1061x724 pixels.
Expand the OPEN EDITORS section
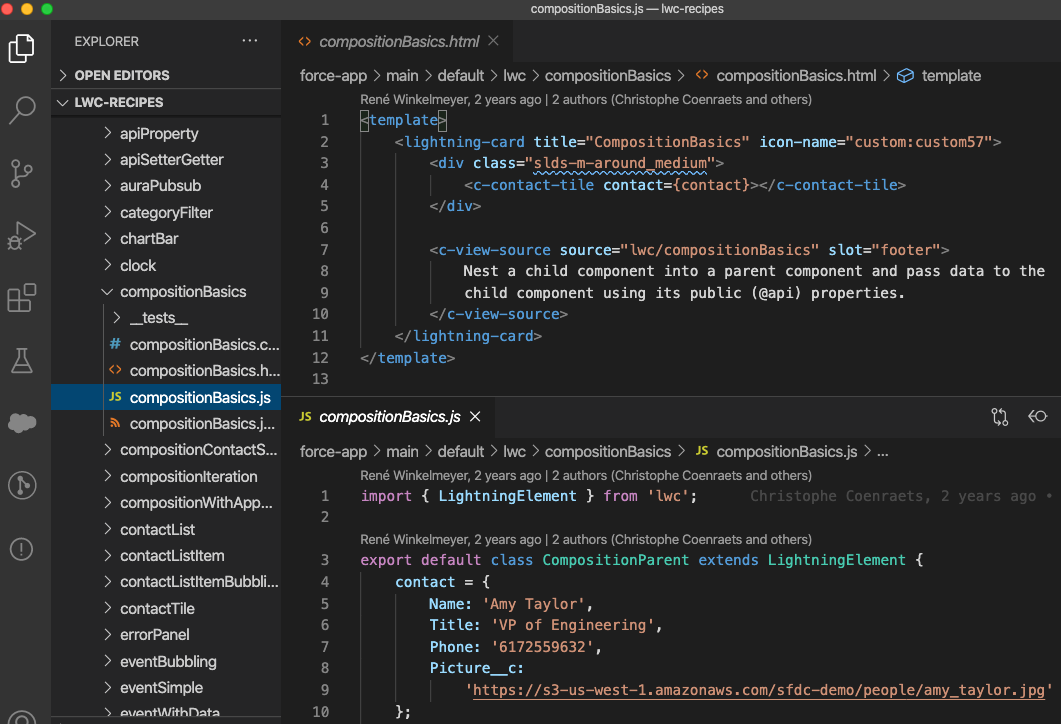click(x=121, y=75)
